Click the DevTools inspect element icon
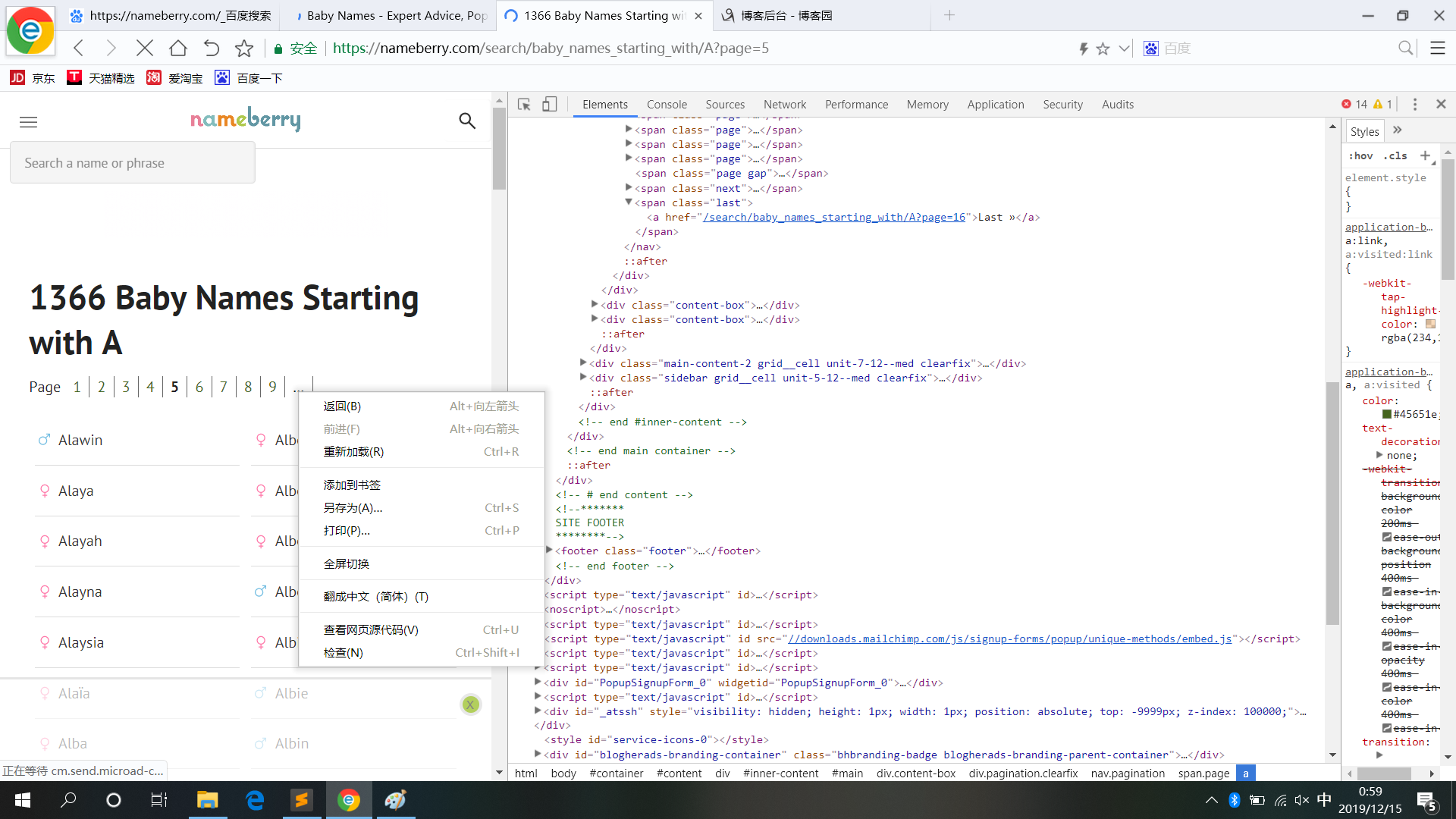This screenshot has width=1456, height=819. pyautogui.click(x=523, y=104)
